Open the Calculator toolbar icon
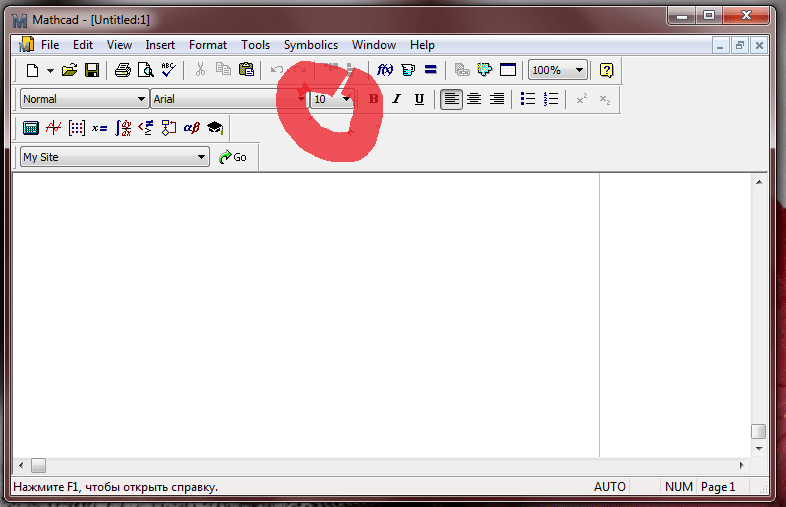Viewport: 786px width, 507px height. click(x=31, y=128)
